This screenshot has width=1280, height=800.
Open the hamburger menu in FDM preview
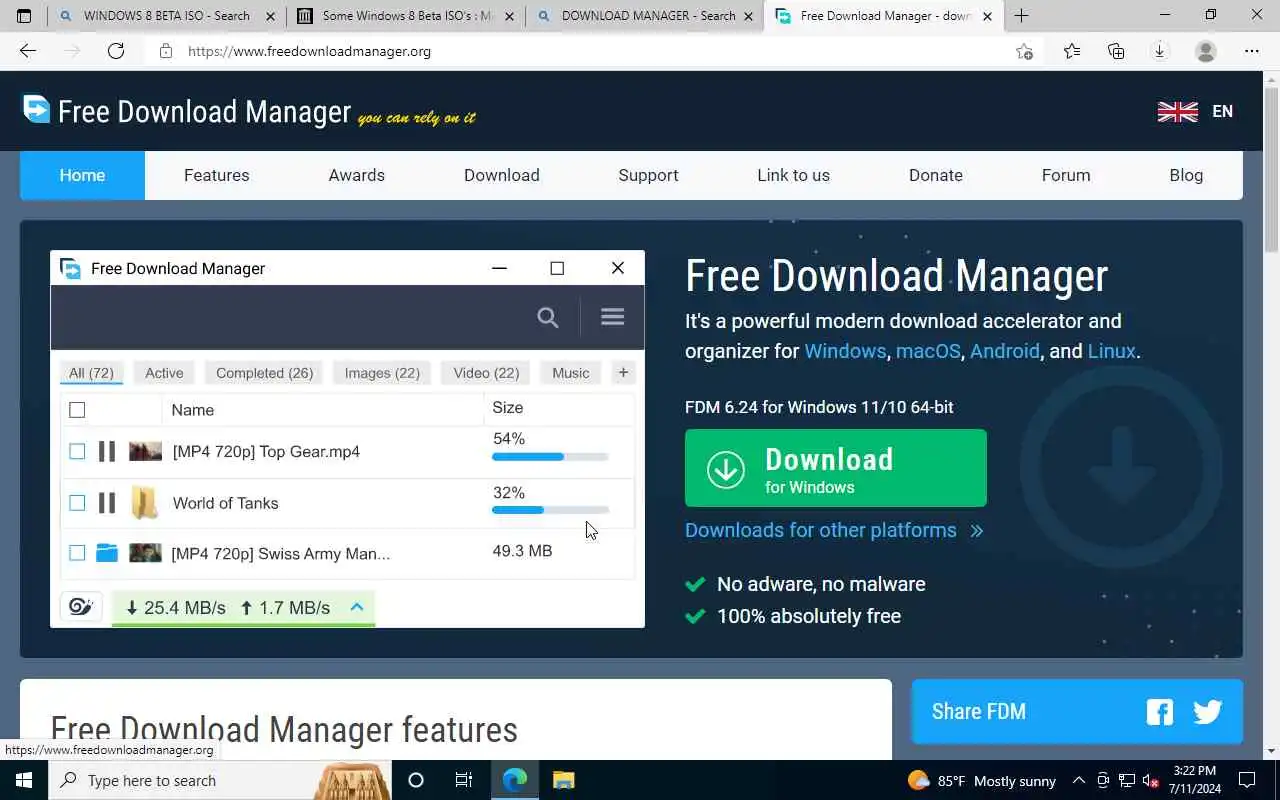613,317
